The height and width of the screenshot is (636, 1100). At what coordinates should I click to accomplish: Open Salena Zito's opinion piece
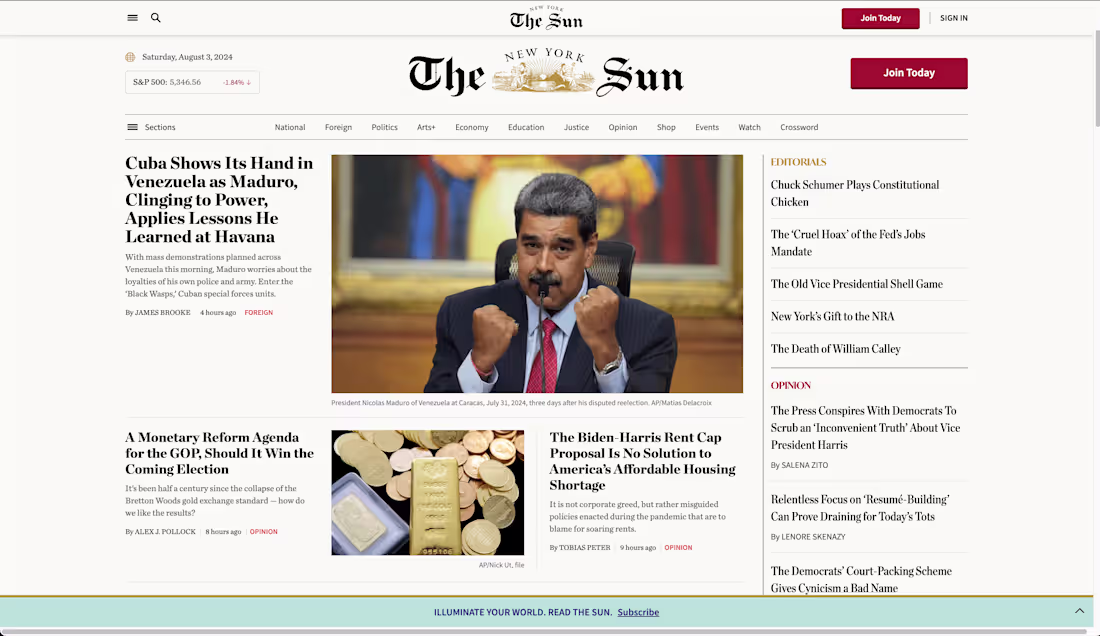point(866,426)
